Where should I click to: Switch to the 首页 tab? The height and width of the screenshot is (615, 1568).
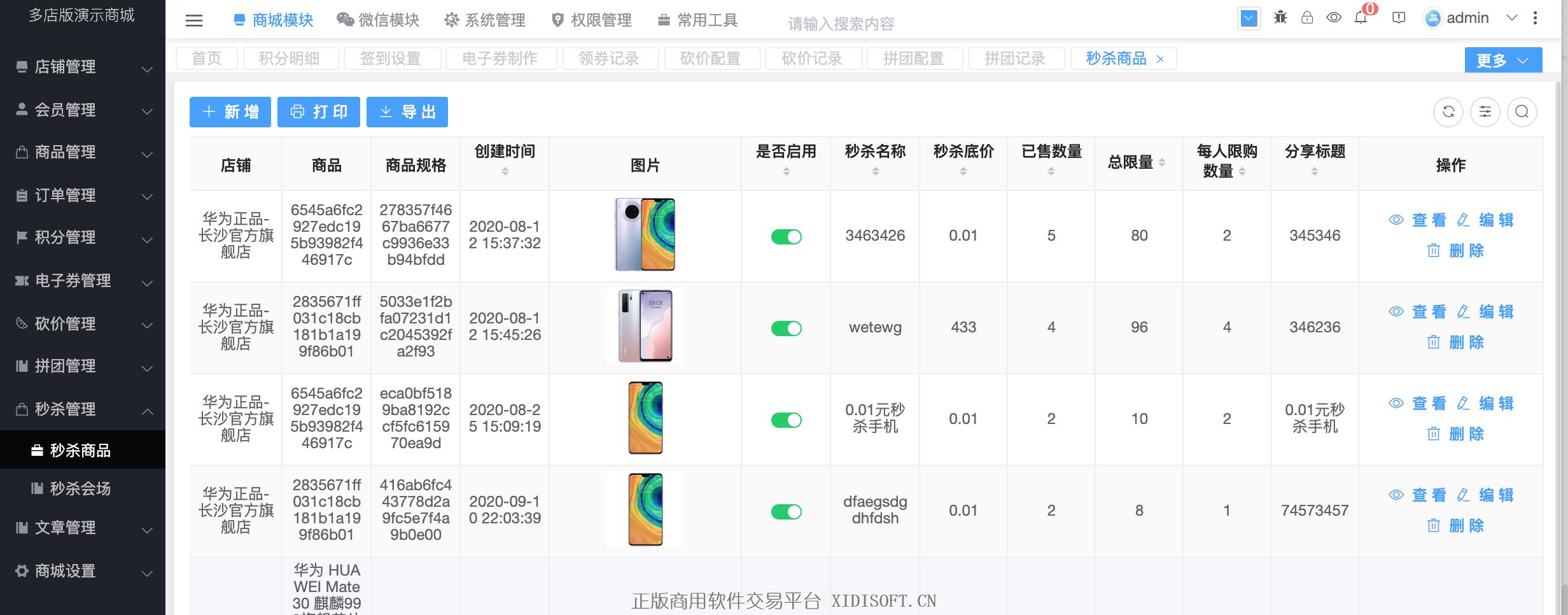(207, 59)
